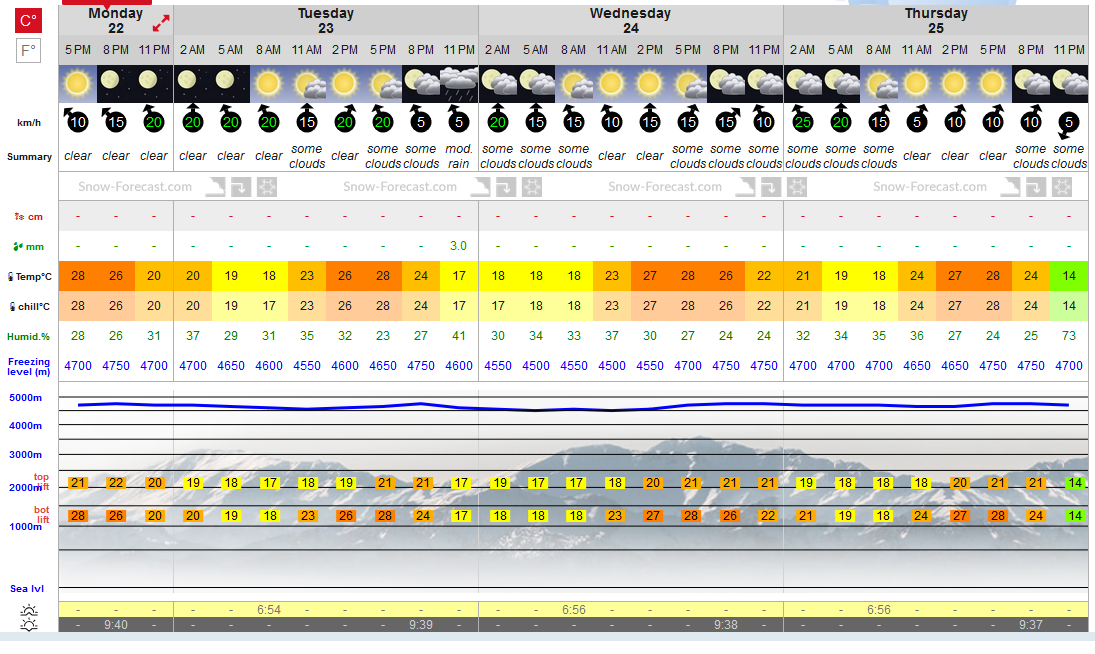Image resolution: width=1095 pixels, height=654 pixels.
Task: Click sunset time 9:40
Action: tap(115, 625)
